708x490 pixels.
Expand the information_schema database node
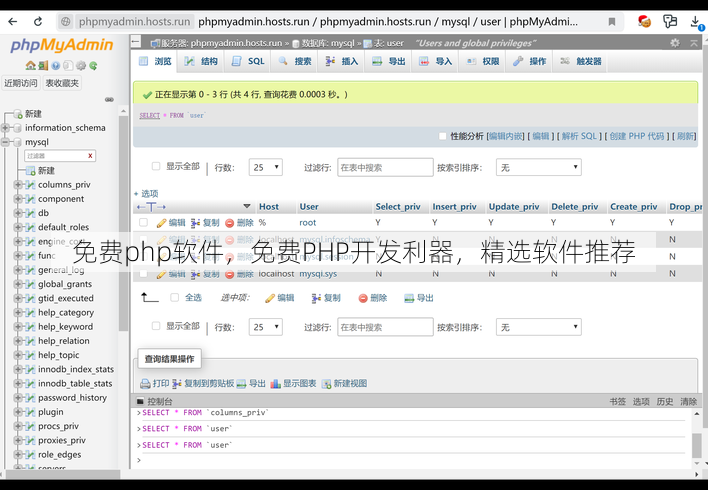coord(5,128)
